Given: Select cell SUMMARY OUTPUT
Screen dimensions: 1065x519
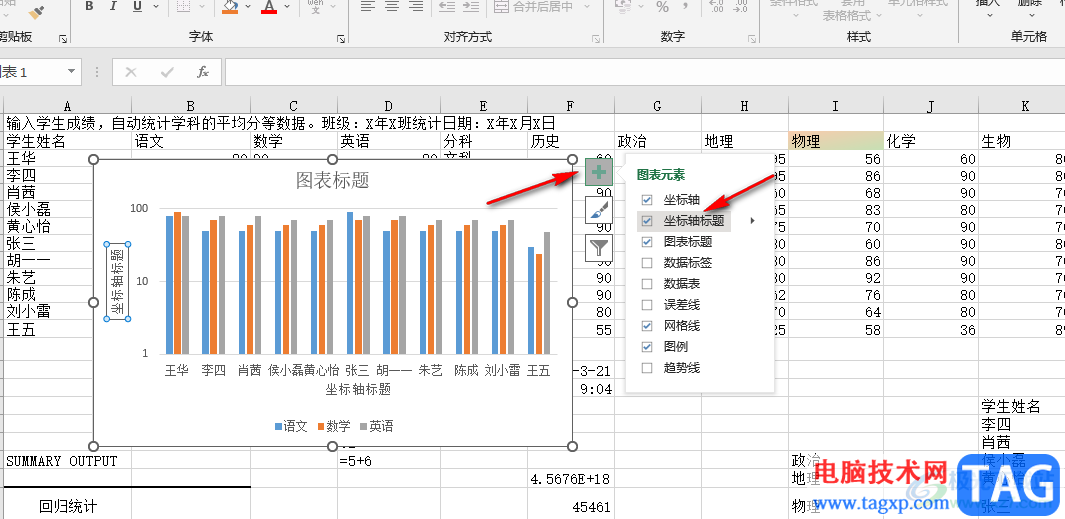Looking at the screenshot, I should [68, 461].
